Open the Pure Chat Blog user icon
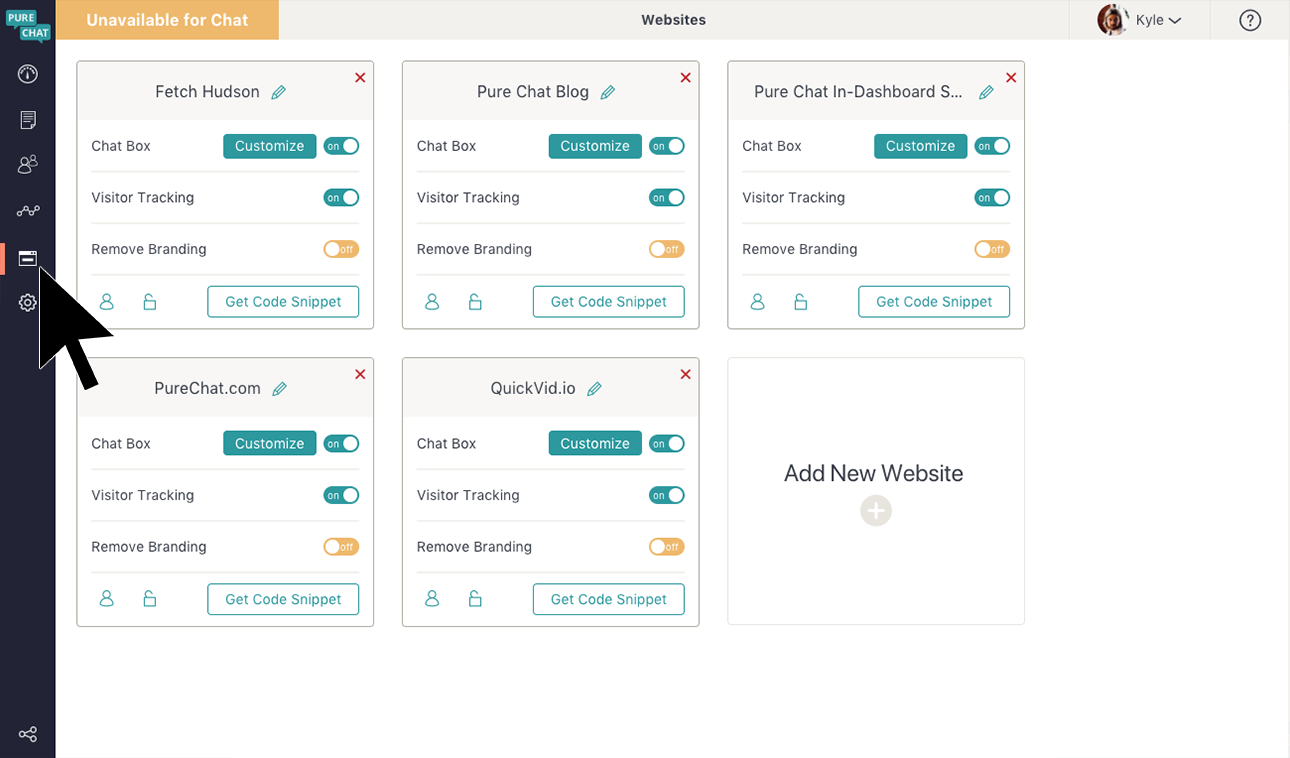The height and width of the screenshot is (758, 1290). pyautogui.click(x=432, y=301)
